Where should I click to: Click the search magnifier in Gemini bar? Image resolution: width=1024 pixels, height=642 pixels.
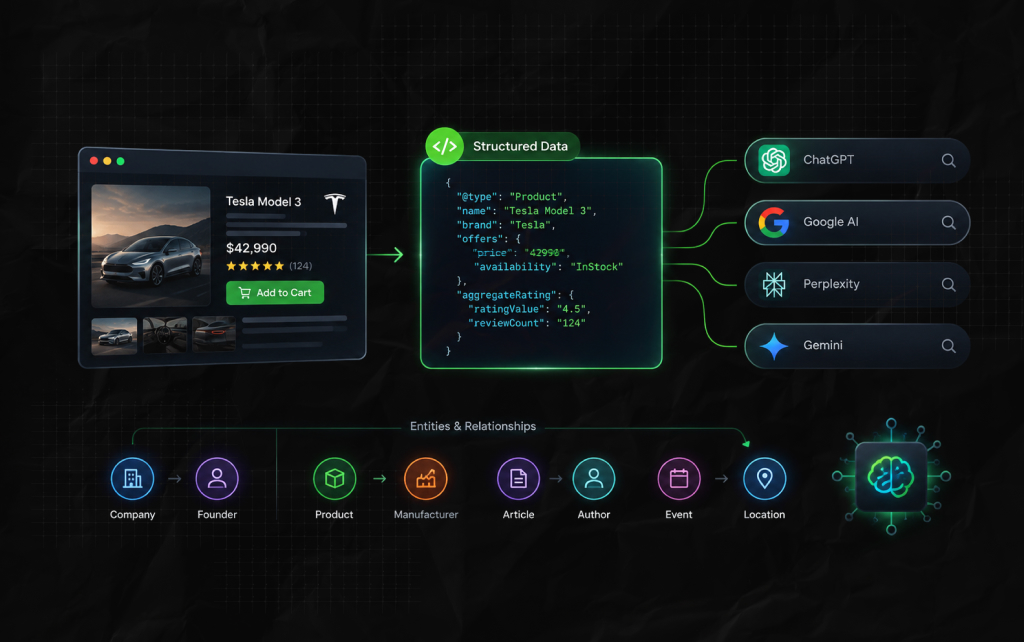click(948, 346)
